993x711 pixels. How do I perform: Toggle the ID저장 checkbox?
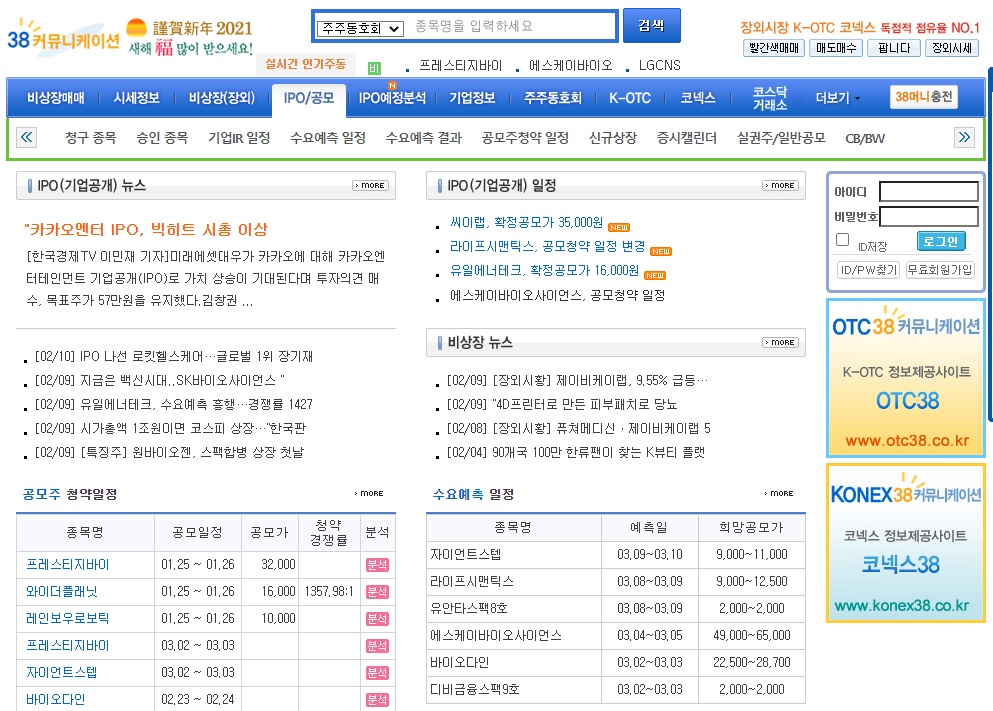(x=842, y=239)
